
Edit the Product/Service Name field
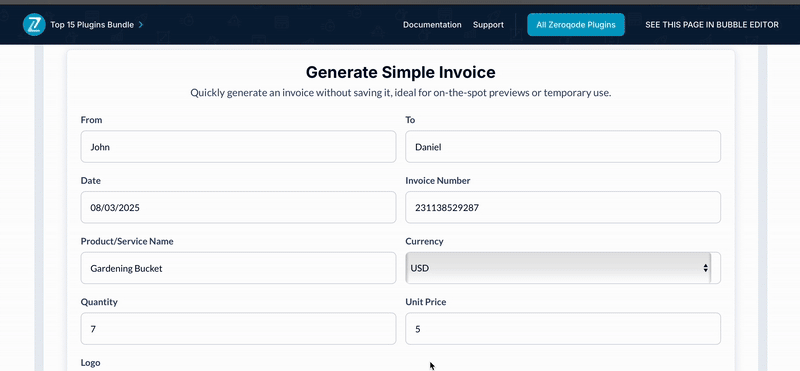pyautogui.click(x=238, y=268)
